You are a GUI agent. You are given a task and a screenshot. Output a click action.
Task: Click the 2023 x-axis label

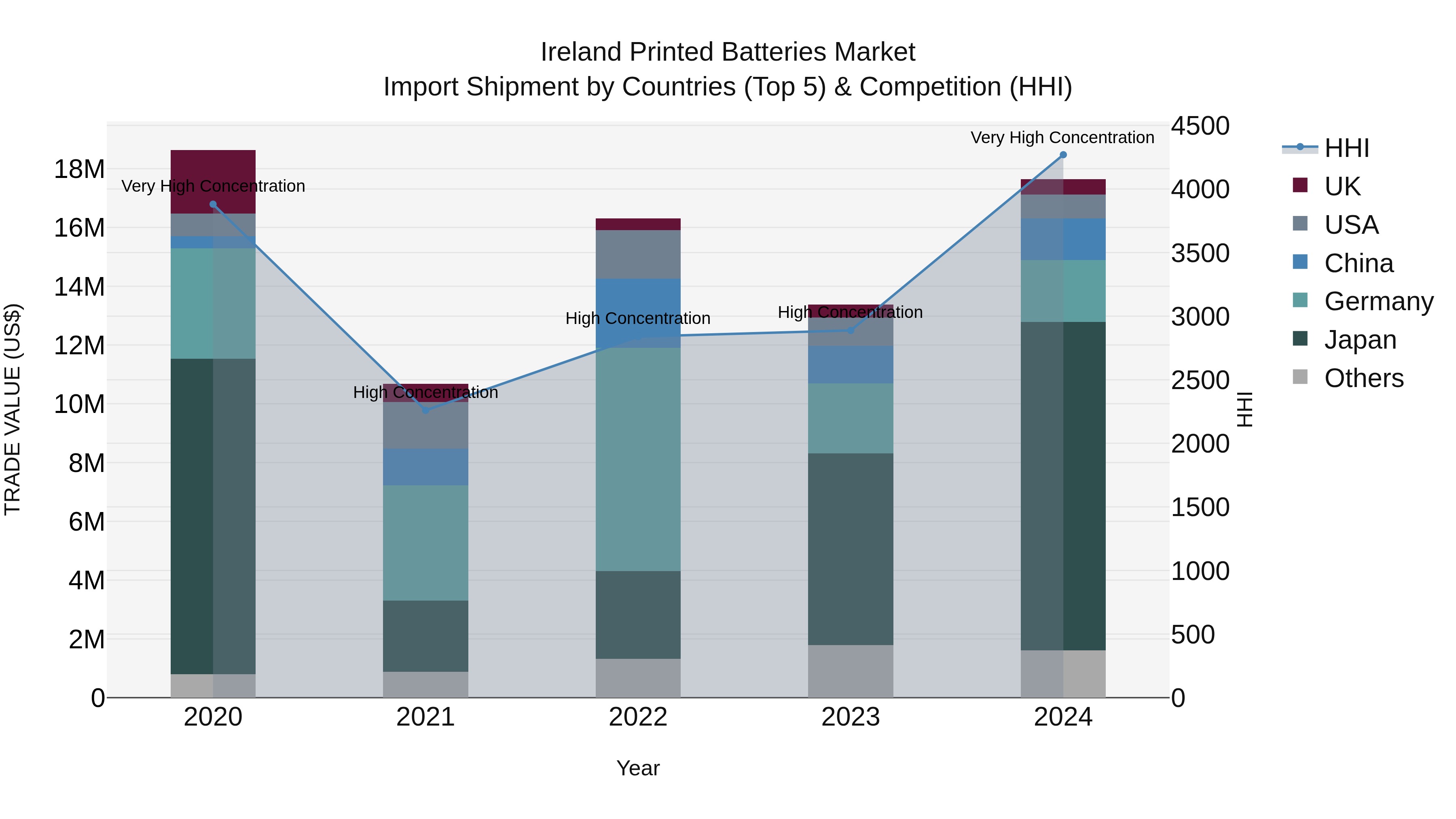(x=851, y=717)
